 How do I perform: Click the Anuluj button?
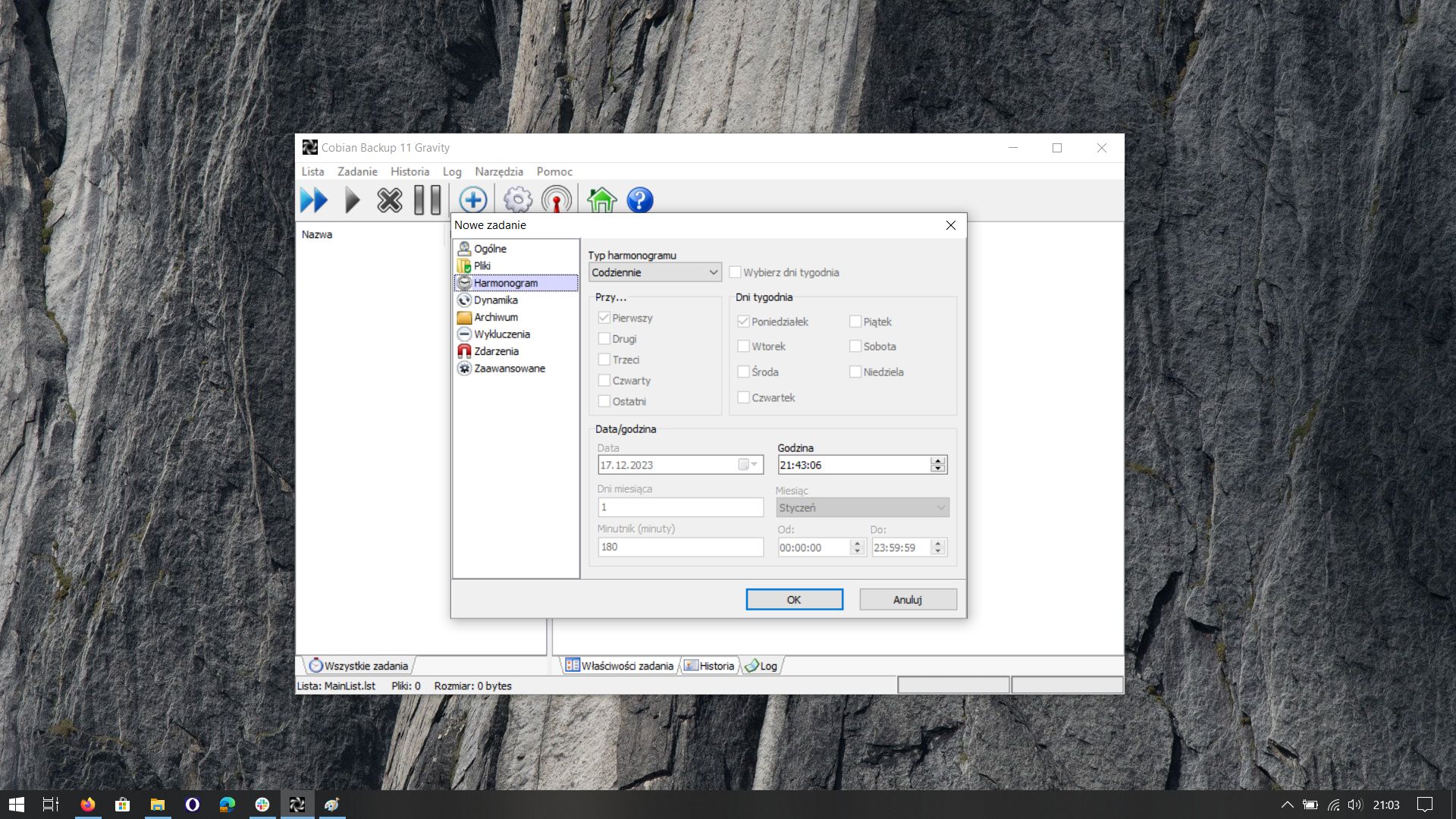click(908, 600)
